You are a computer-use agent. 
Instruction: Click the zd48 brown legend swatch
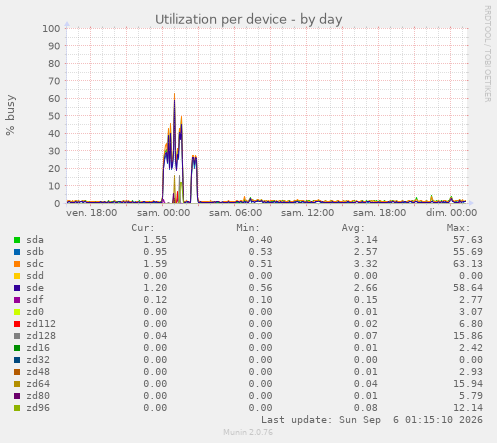17,372
